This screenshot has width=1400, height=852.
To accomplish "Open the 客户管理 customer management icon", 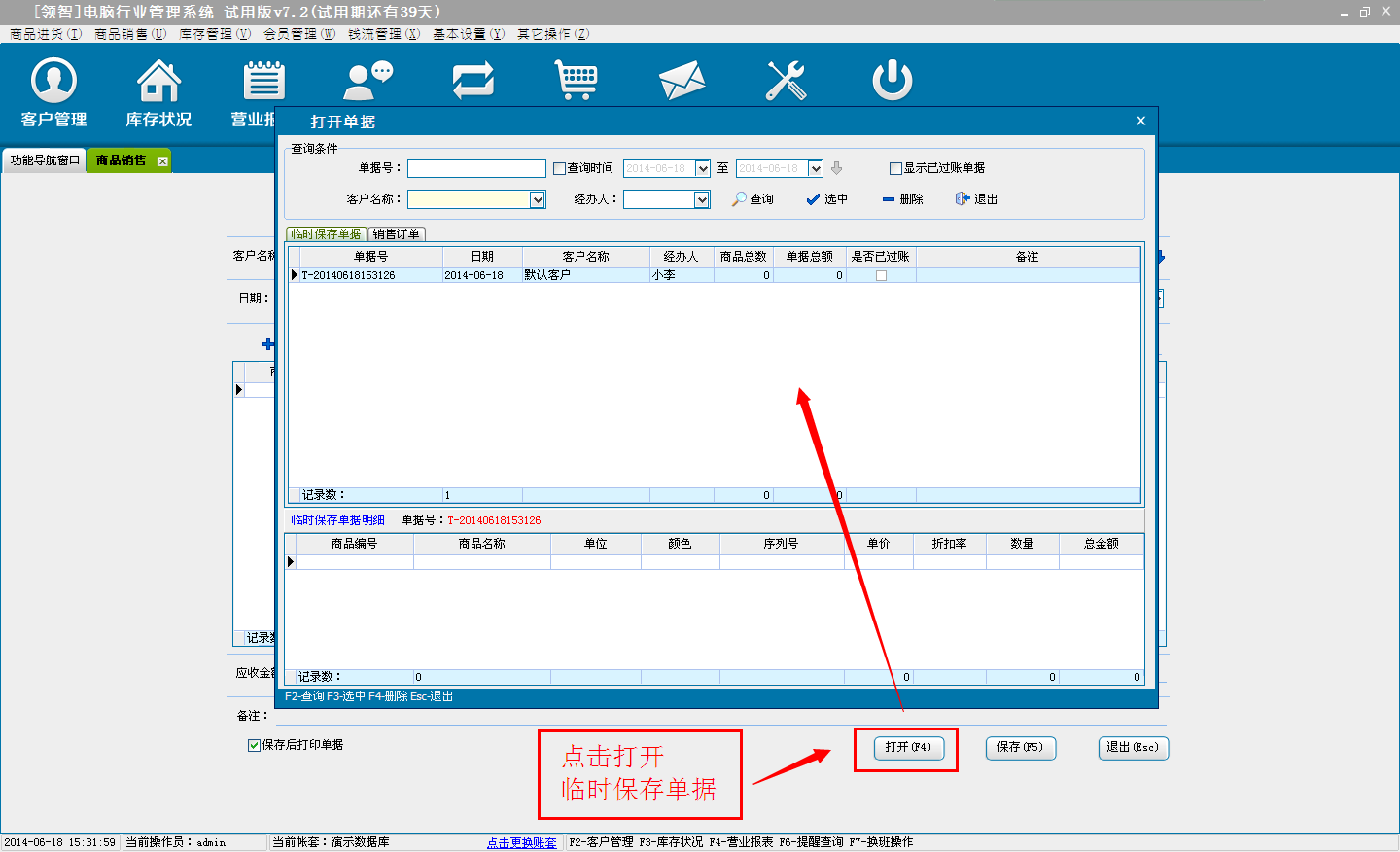I will tap(54, 81).
